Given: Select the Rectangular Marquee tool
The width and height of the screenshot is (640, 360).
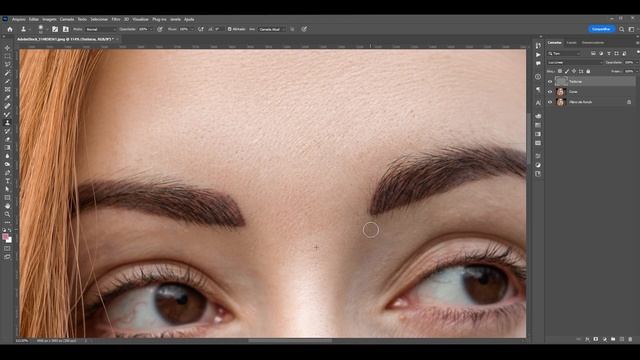Looking at the screenshot, I should 7,56.
